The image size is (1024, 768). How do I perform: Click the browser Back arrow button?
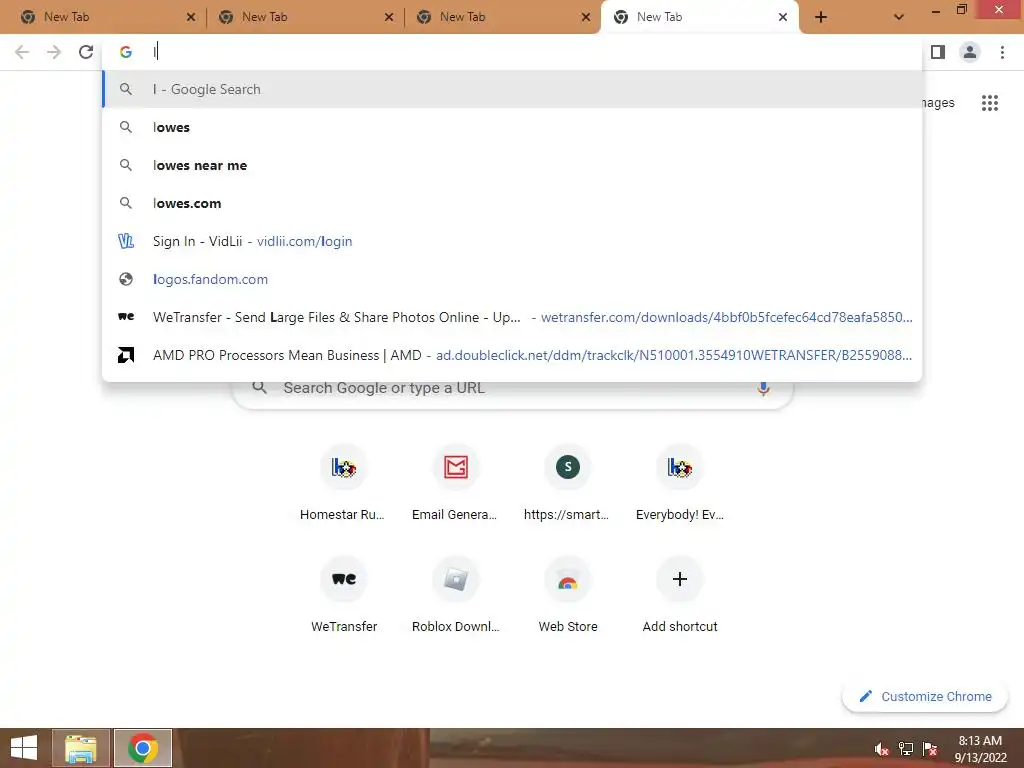[22, 52]
